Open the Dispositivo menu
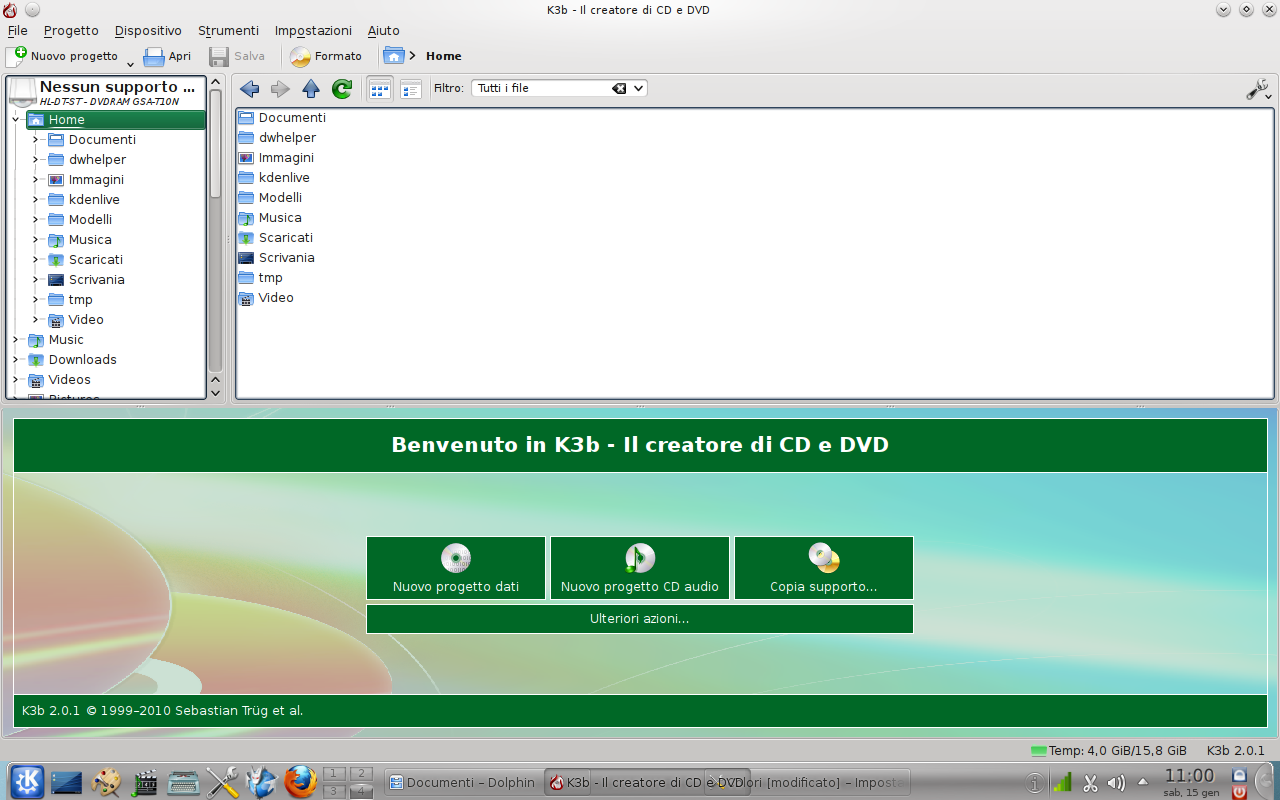1280x800 pixels. [x=148, y=31]
